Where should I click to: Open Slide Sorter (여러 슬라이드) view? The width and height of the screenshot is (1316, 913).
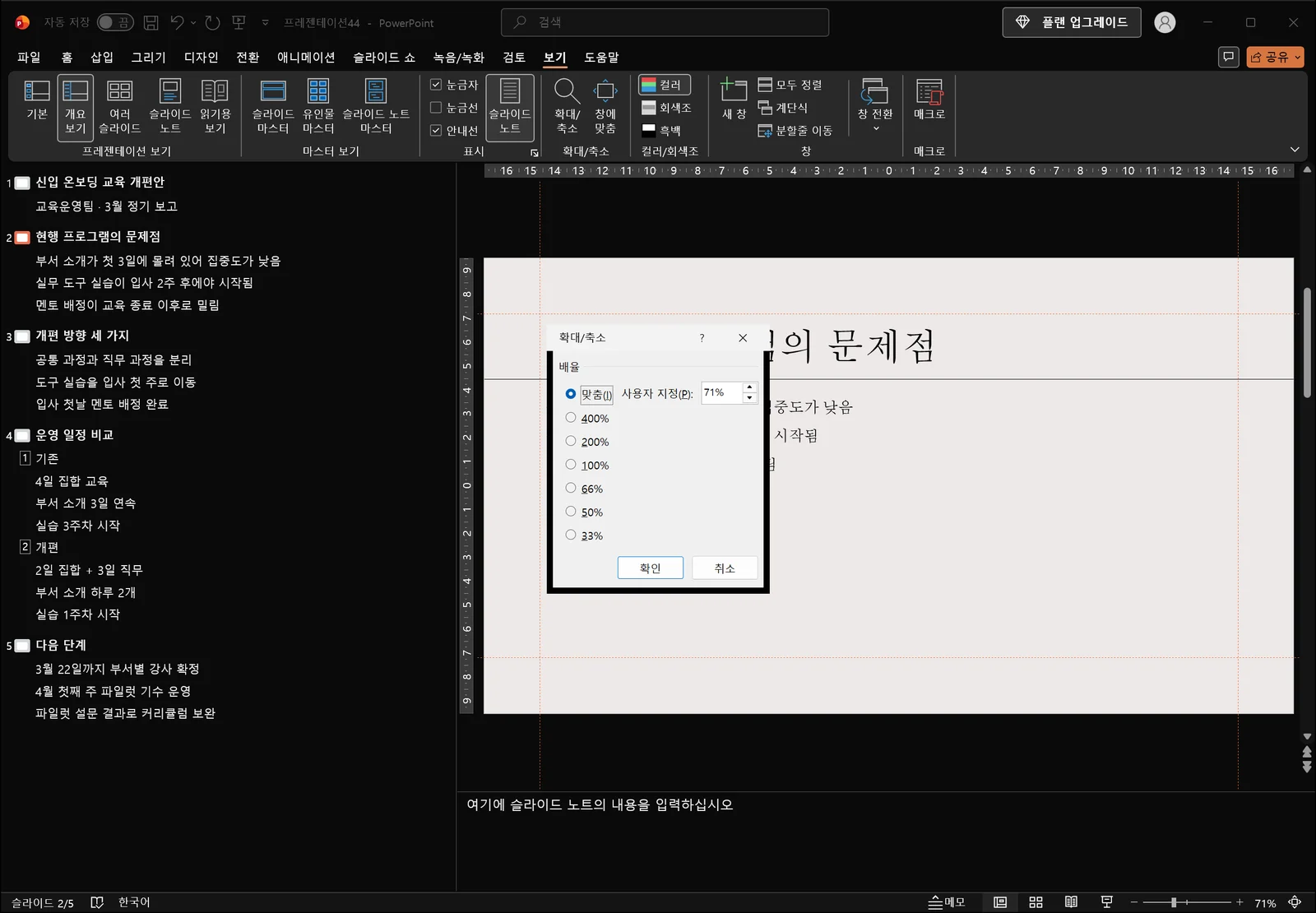tap(120, 107)
